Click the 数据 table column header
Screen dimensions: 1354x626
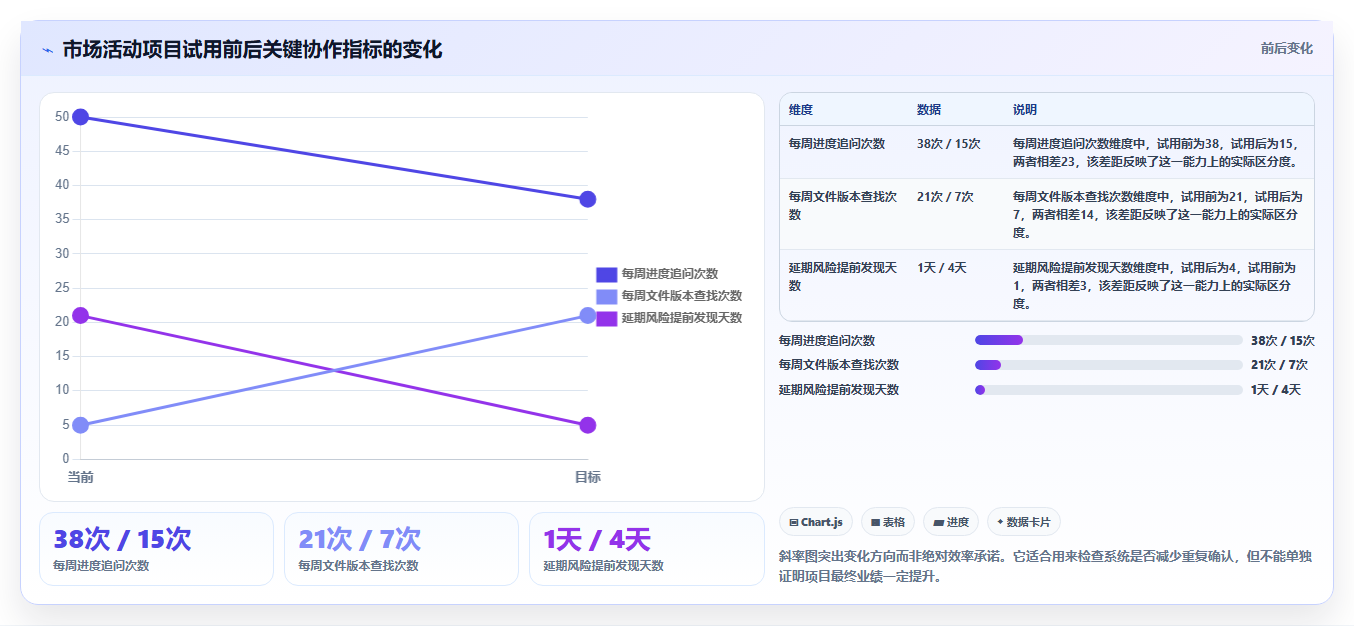[x=929, y=109]
